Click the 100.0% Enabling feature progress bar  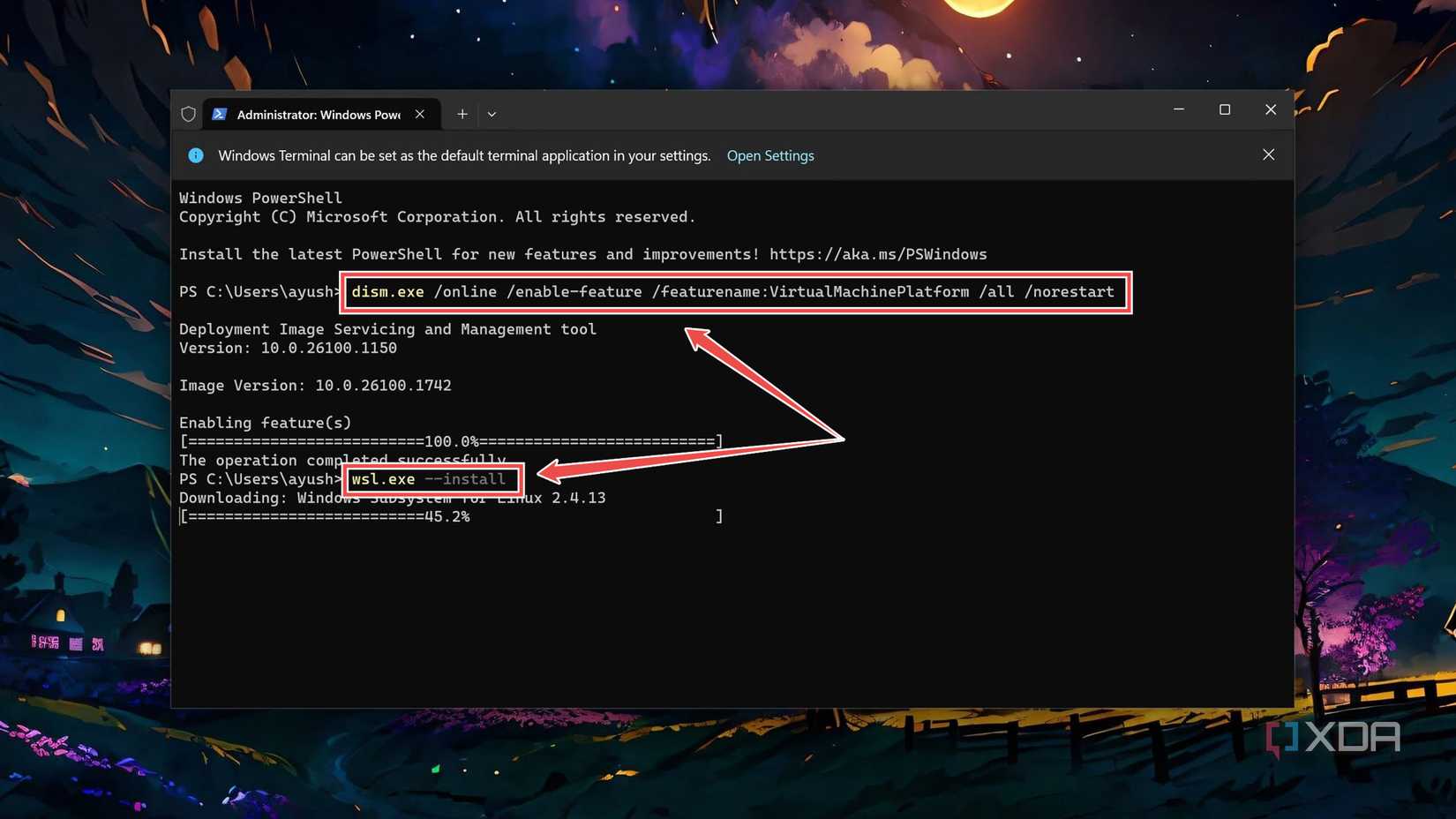tap(450, 441)
